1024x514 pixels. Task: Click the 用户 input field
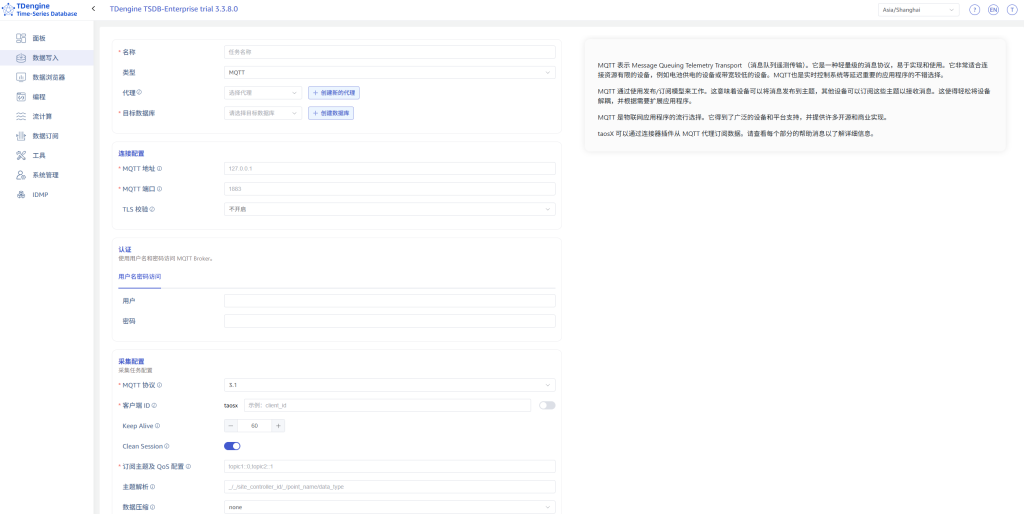point(389,301)
